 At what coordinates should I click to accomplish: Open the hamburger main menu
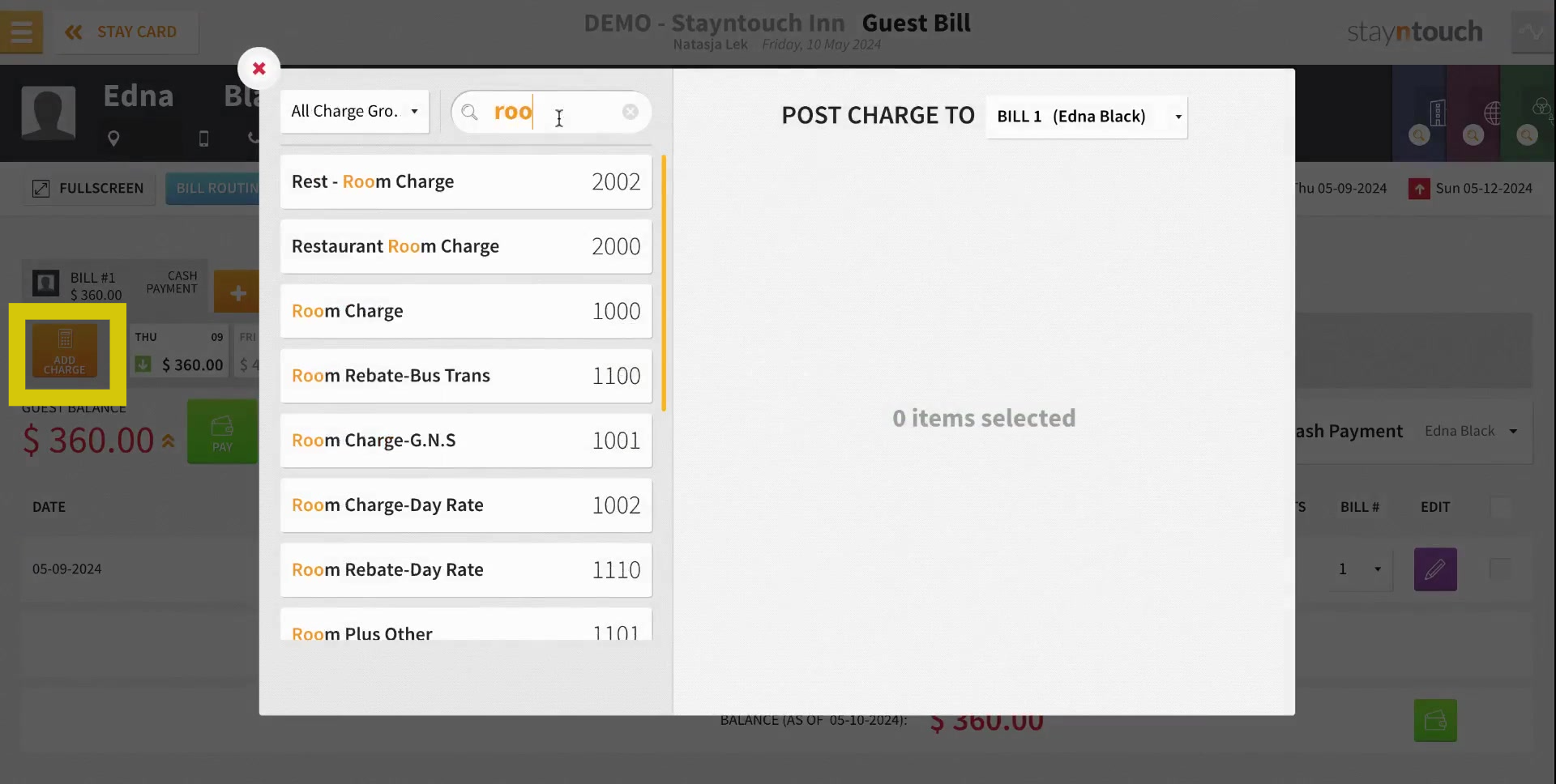pos(22,32)
